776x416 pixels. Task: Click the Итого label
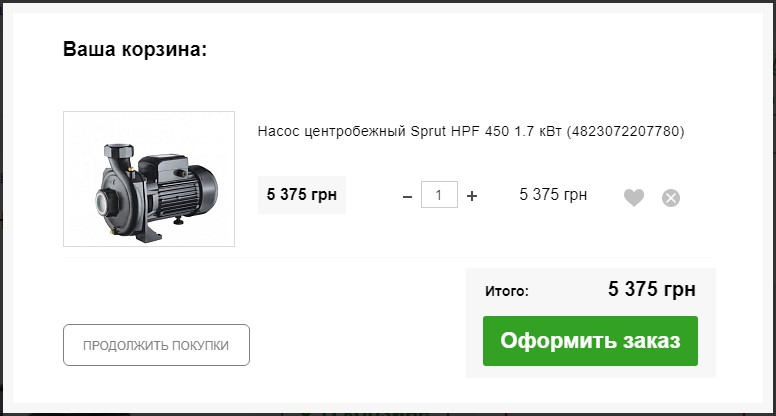tap(506, 292)
